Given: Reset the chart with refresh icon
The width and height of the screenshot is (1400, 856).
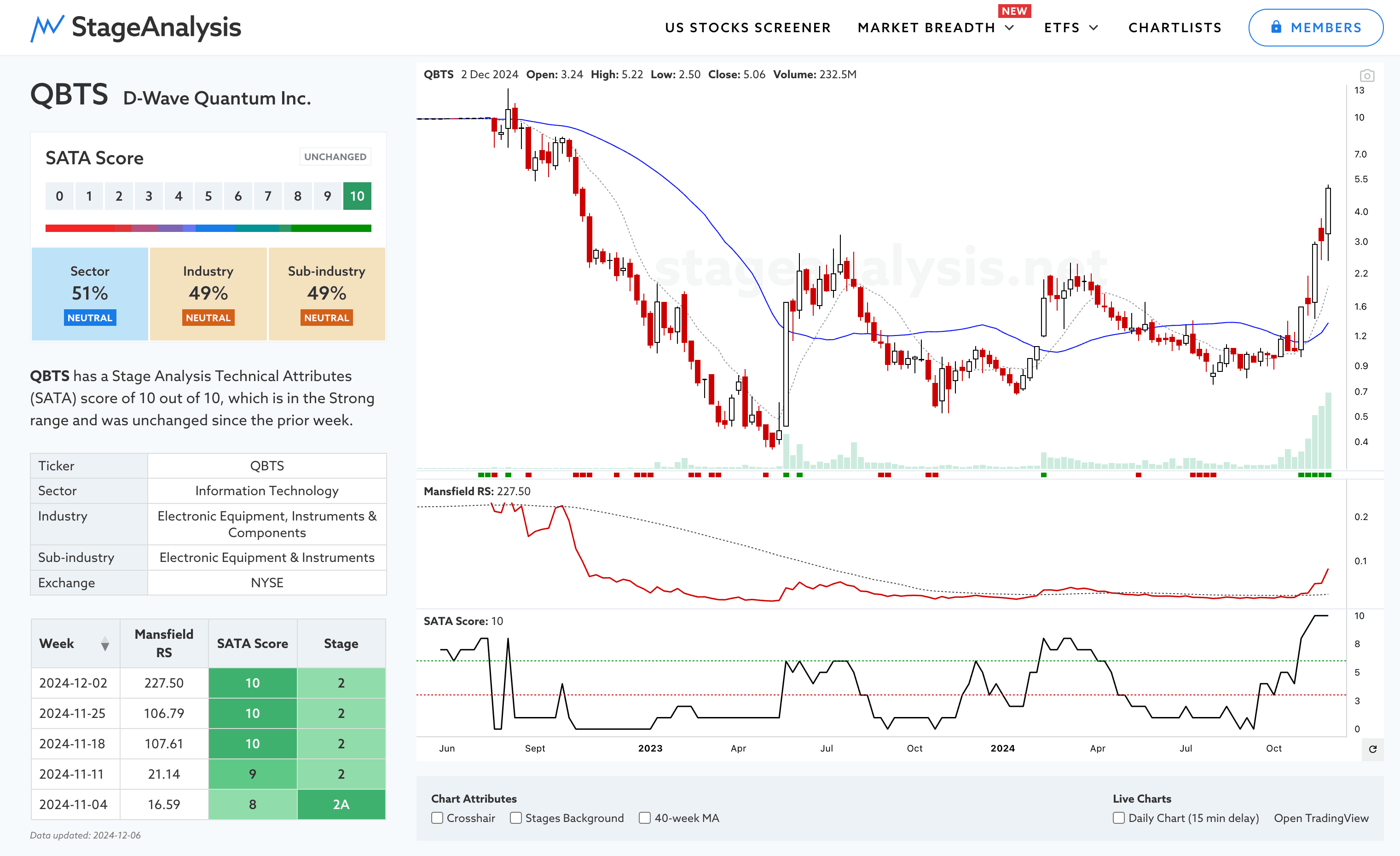Looking at the screenshot, I should pyautogui.click(x=1372, y=749).
